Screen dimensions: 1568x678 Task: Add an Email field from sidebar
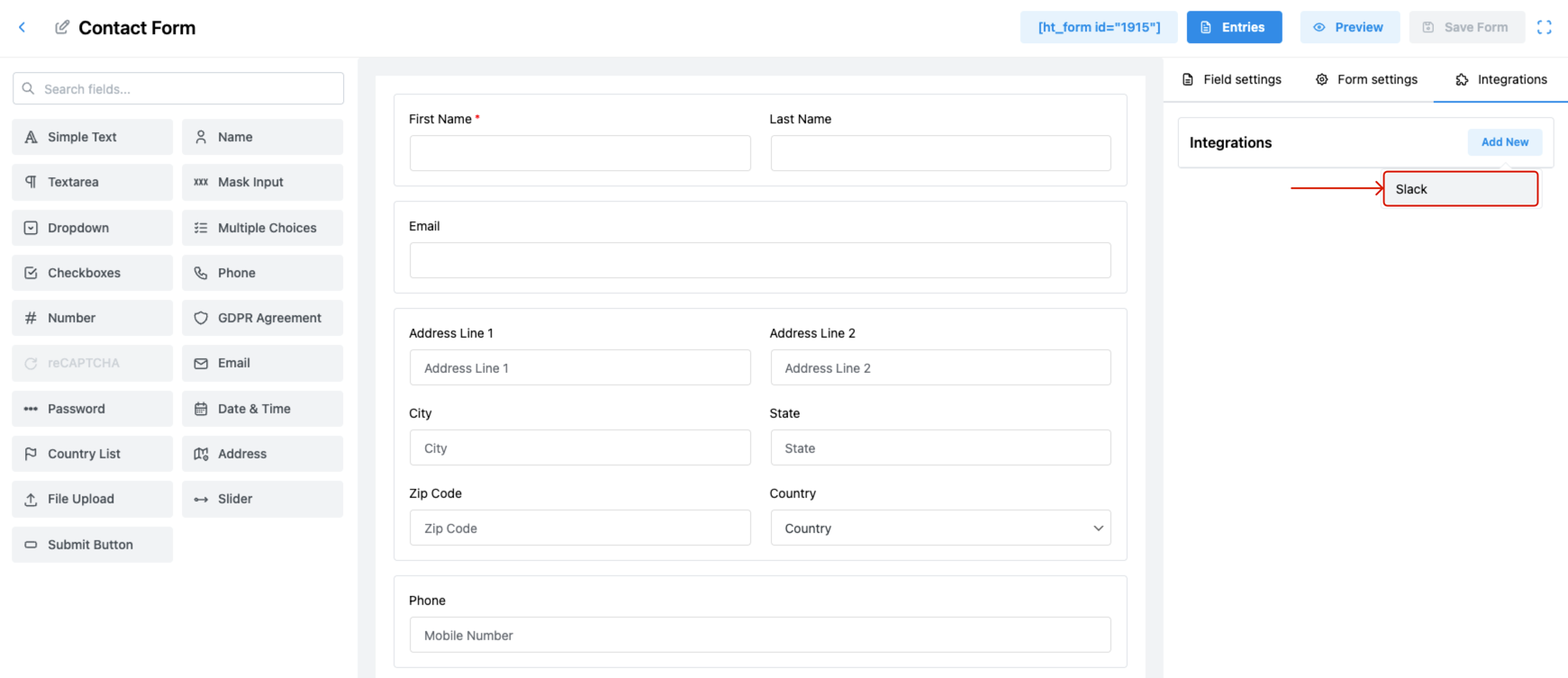click(262, 363)
